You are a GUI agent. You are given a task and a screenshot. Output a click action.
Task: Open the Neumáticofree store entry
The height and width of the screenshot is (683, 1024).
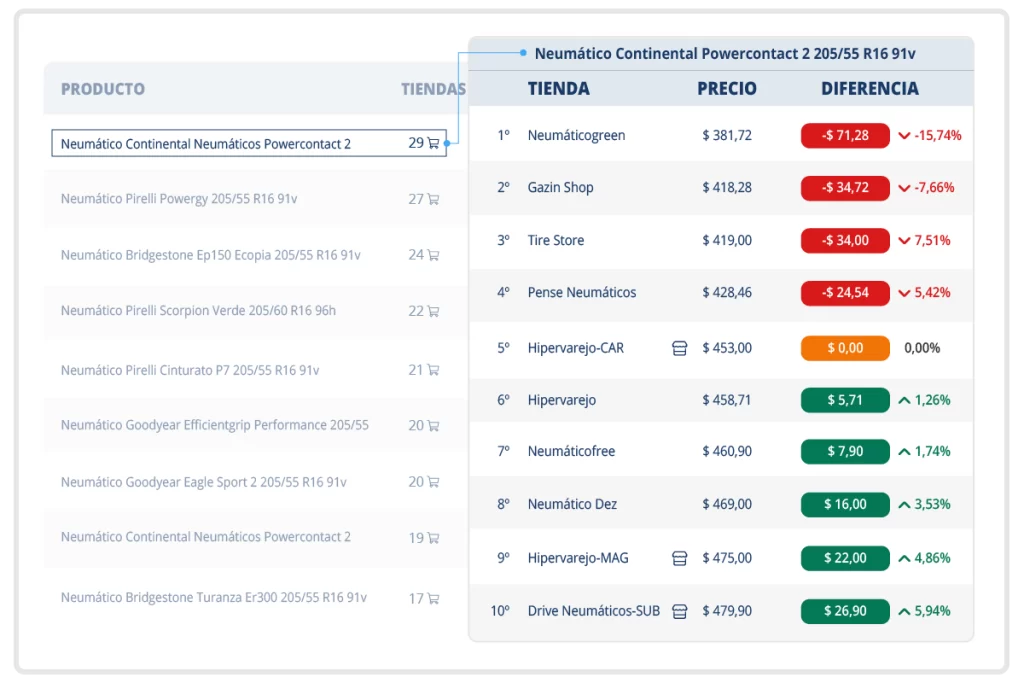(x=571, y=451)
